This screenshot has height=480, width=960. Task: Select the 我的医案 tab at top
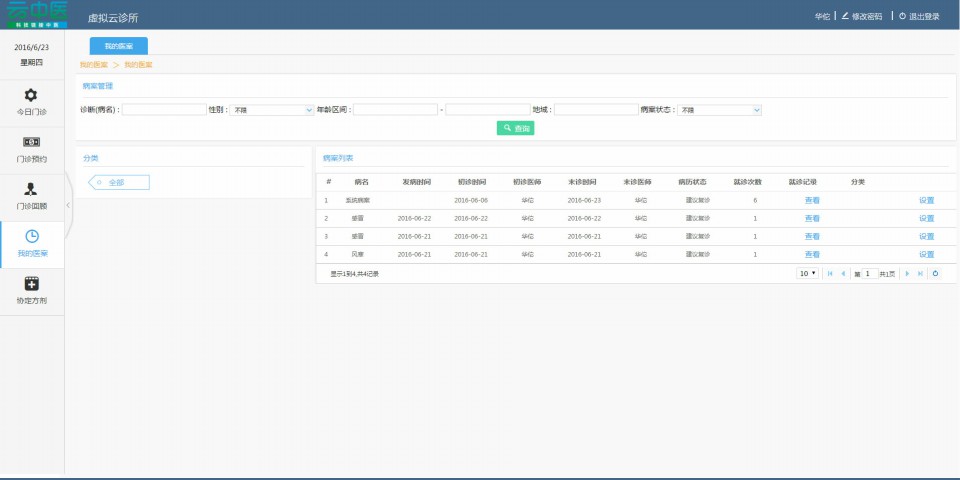pyautogui.click(x=118, y=46)
